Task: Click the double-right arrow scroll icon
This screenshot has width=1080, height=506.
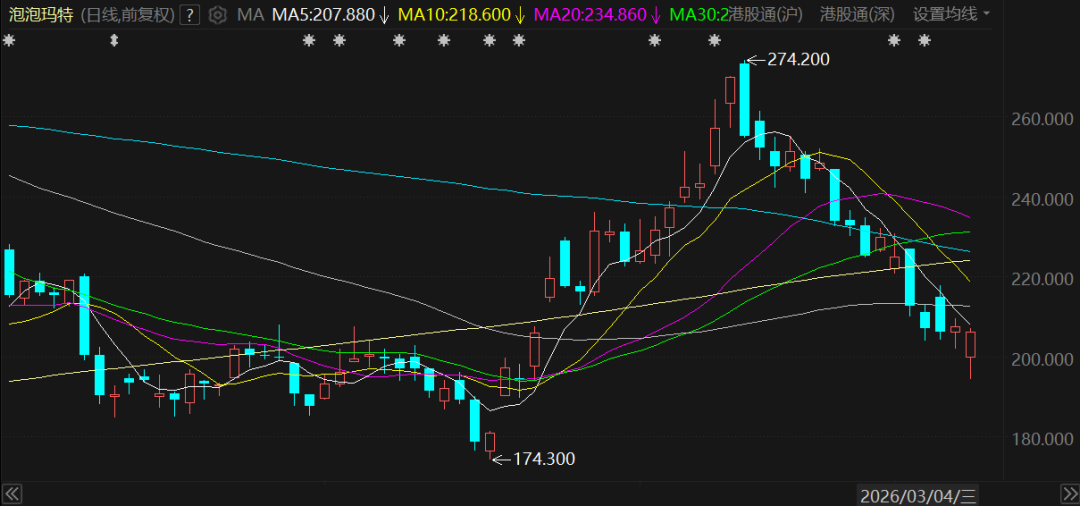Action: pos(1066,494)
